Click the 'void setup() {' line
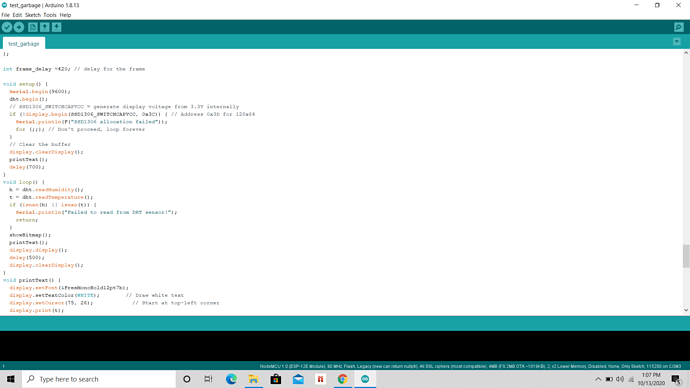 (26, 84)
